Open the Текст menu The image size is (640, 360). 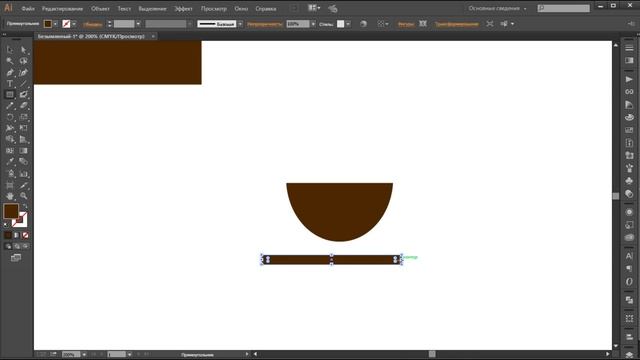tap(124, 9)
